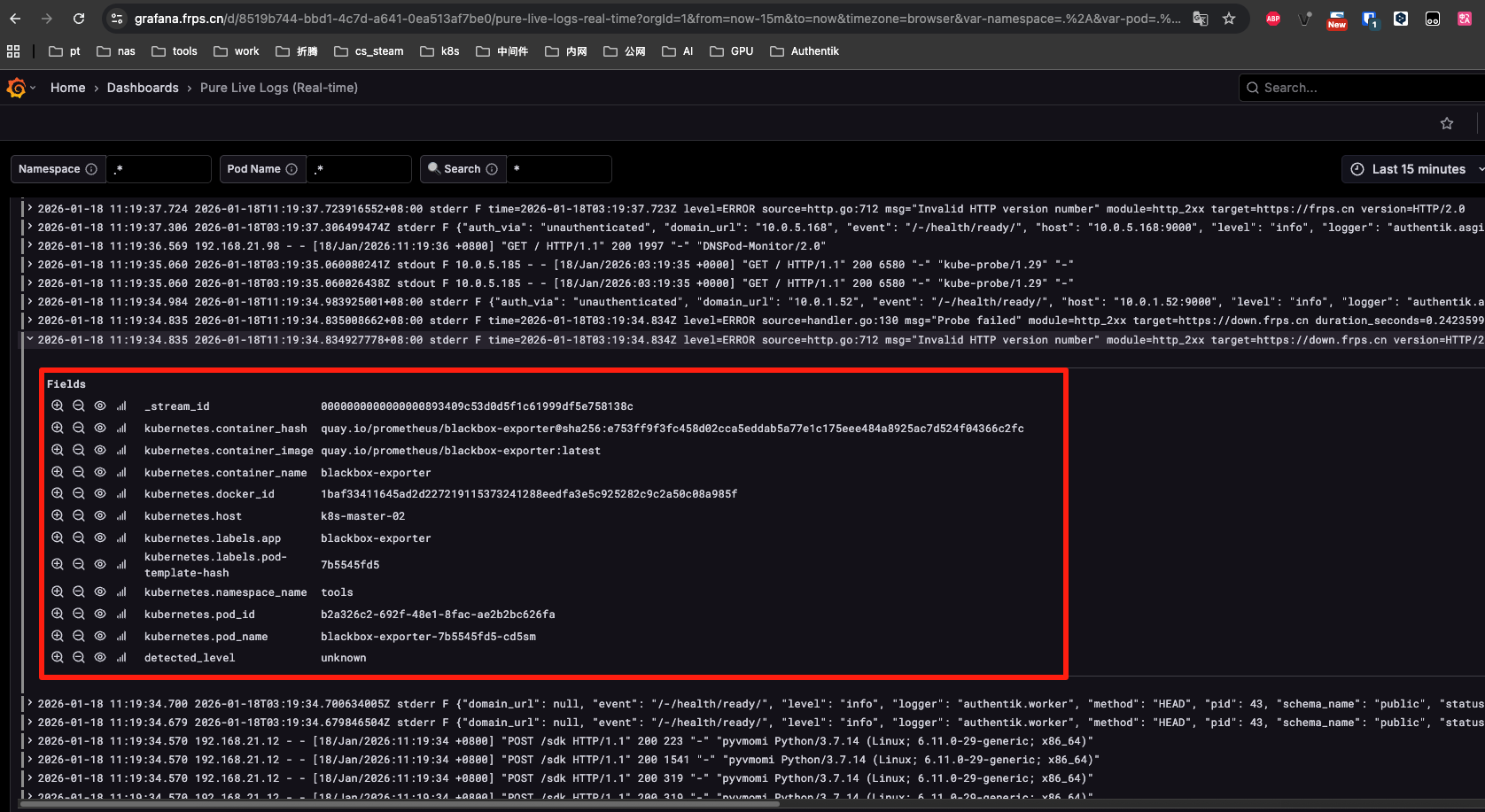Click the translate page icon in address bar
1485x812 pixels.
click(1201, 18)
